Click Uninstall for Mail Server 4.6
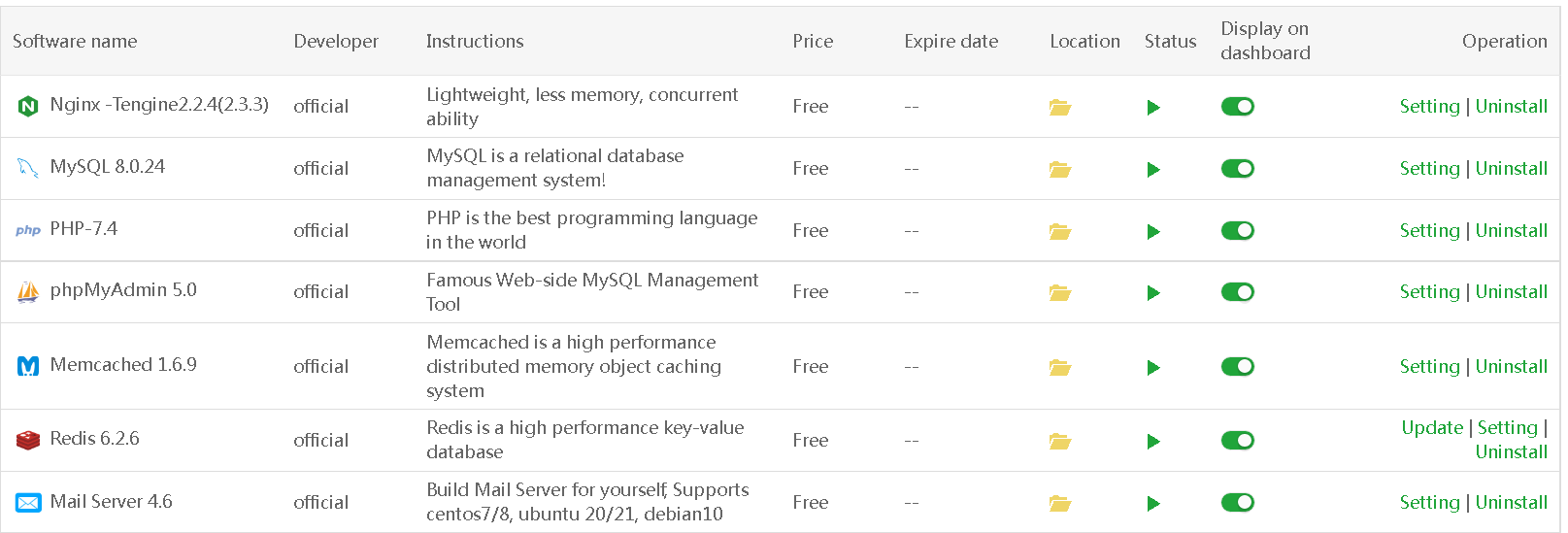1568x533 pixels. pyautogui.click(x=1511, y=502)
